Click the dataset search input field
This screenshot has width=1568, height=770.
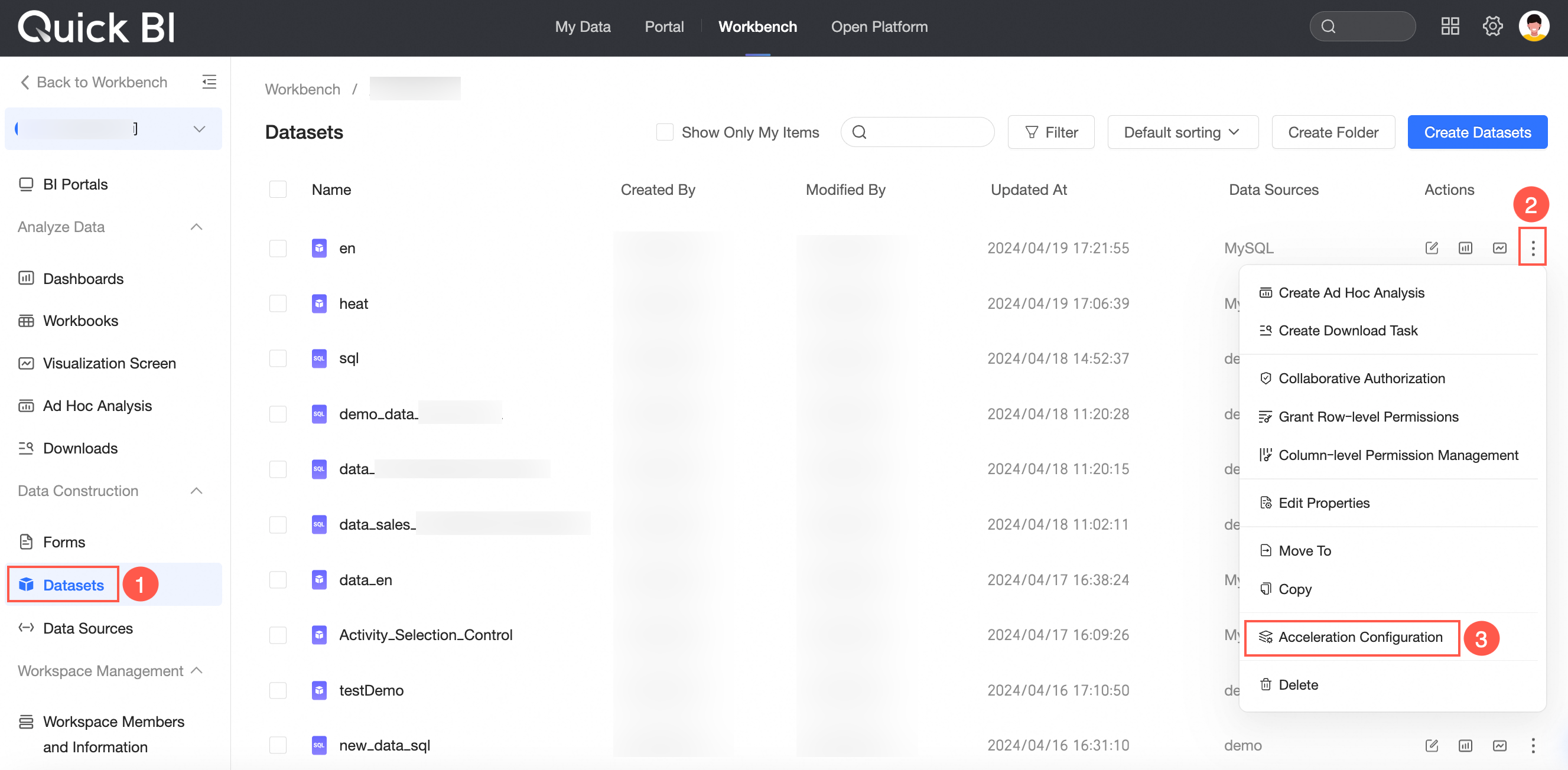(925, 132)
